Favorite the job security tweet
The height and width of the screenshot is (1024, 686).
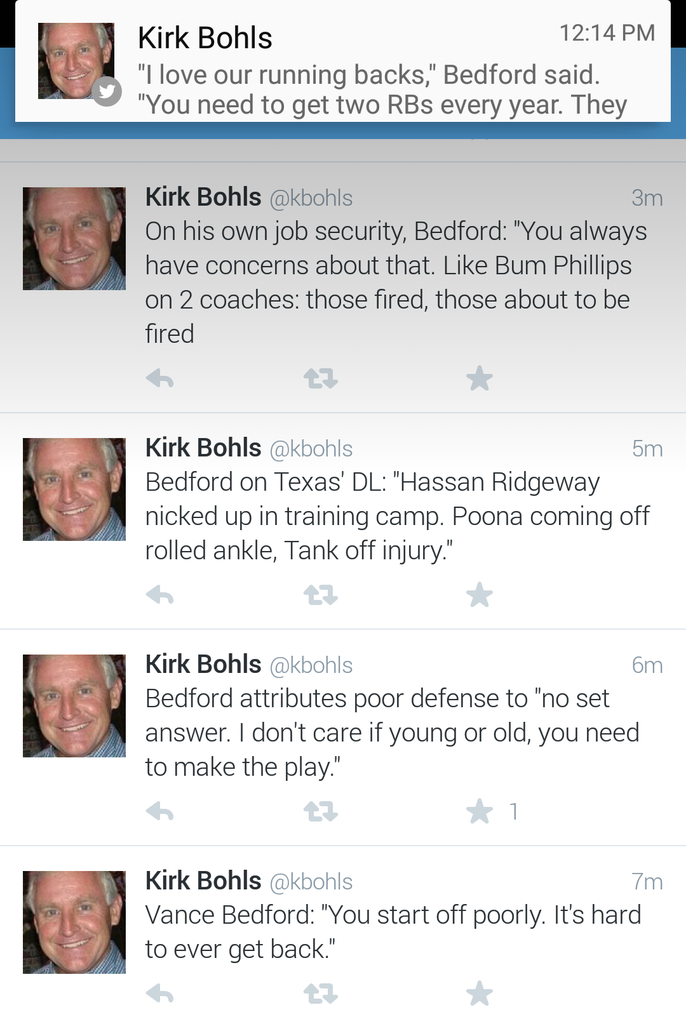(479, 378)
